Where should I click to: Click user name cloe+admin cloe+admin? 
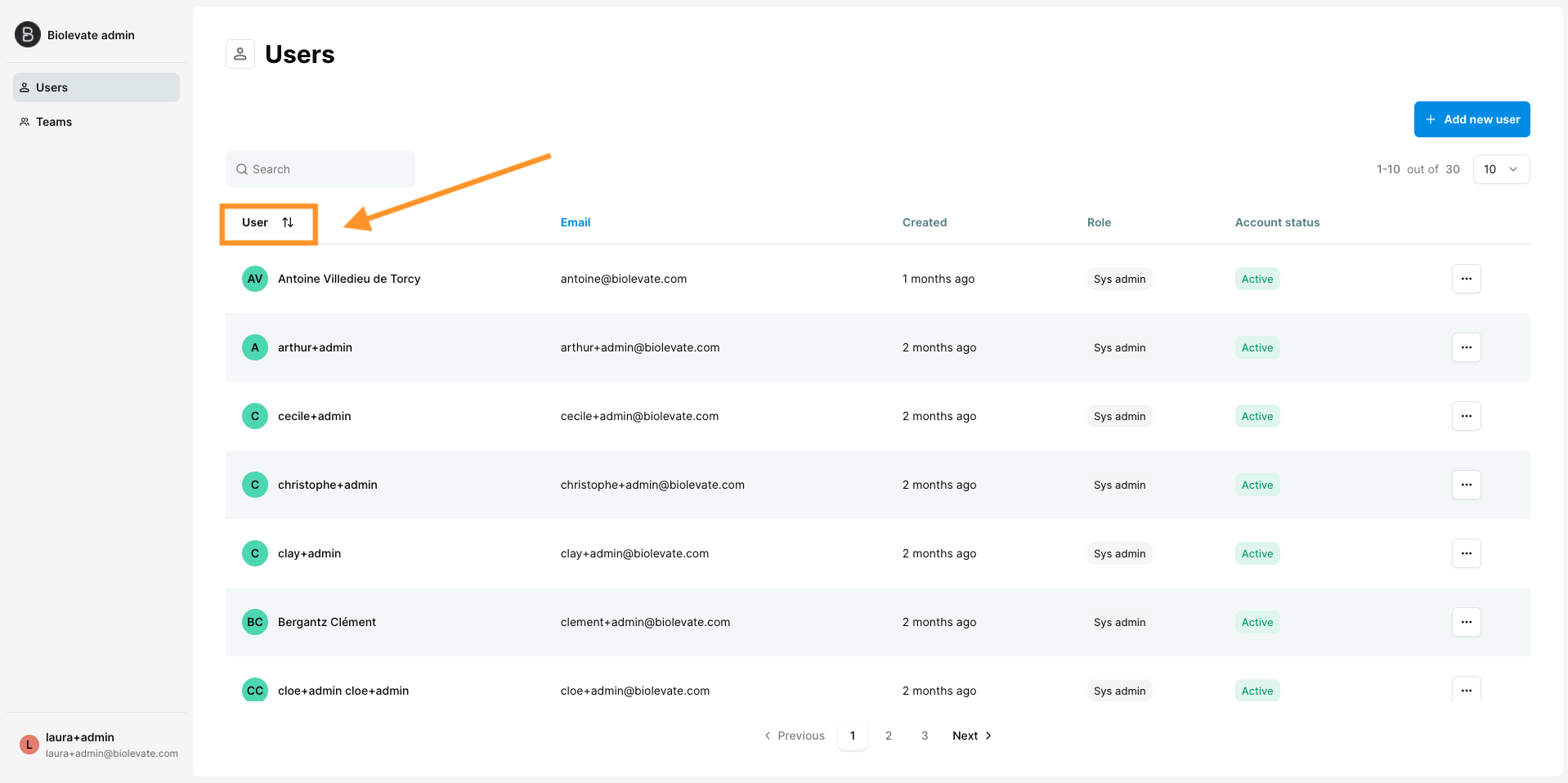[343, 691]
